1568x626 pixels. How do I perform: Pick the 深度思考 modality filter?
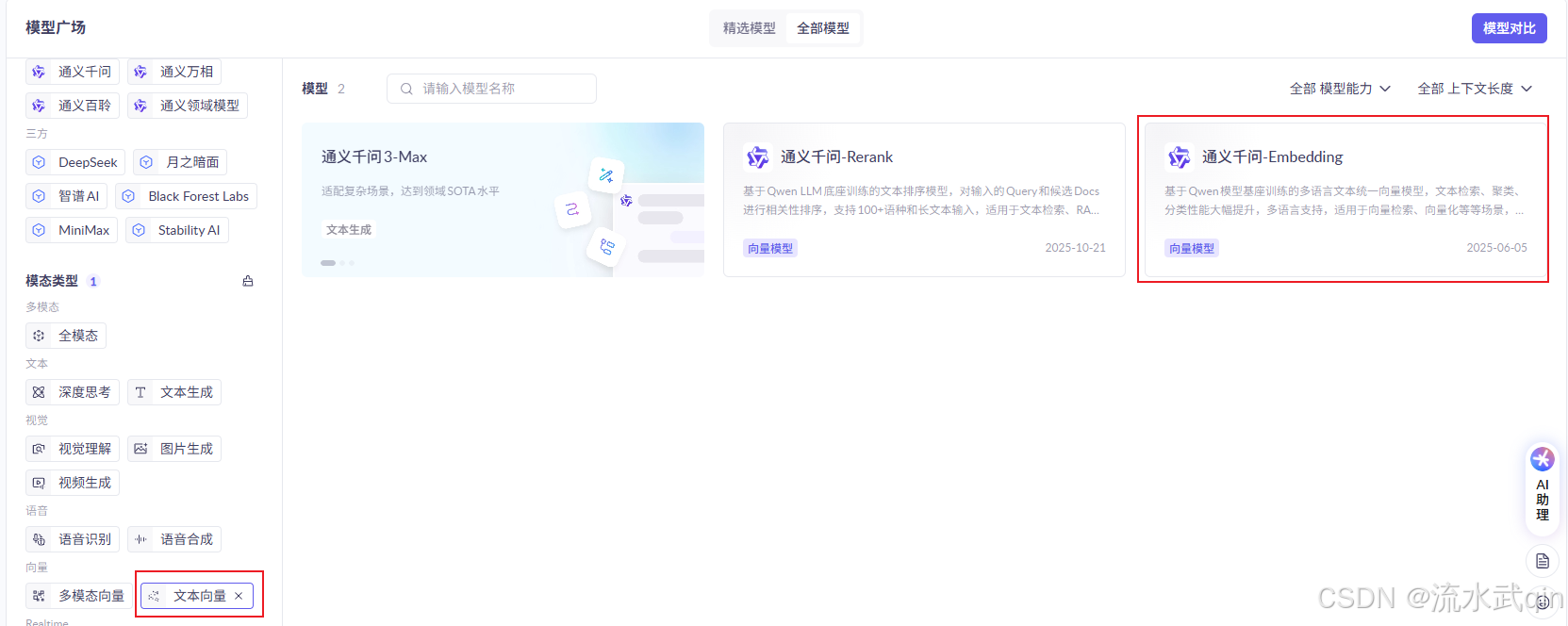coord(73,392)
